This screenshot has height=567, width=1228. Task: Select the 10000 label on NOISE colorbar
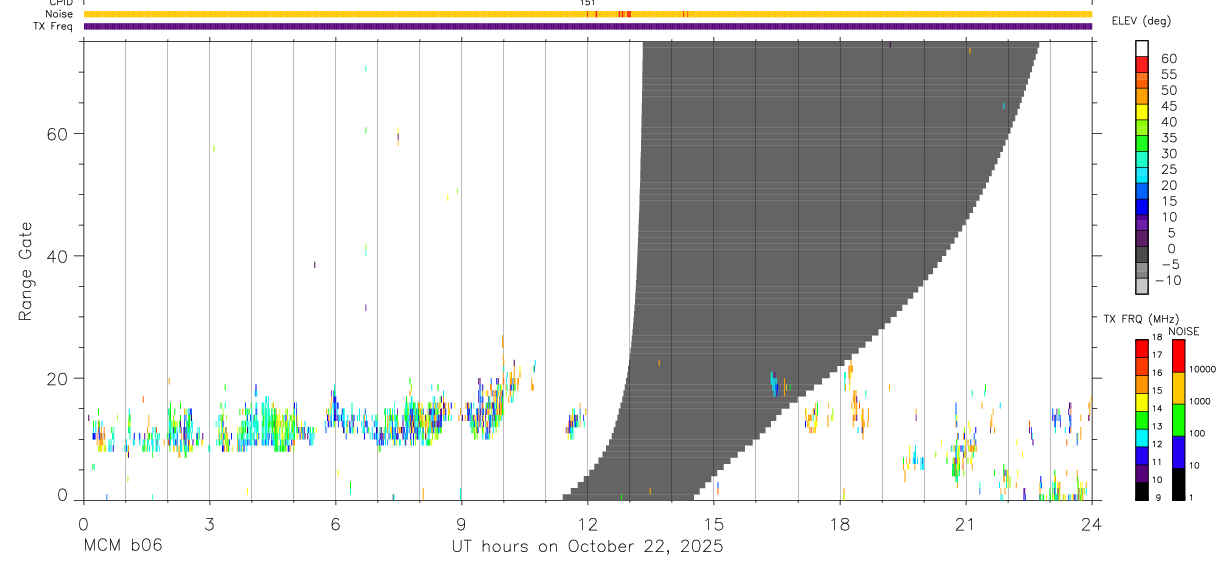[x=1202, y=370]
